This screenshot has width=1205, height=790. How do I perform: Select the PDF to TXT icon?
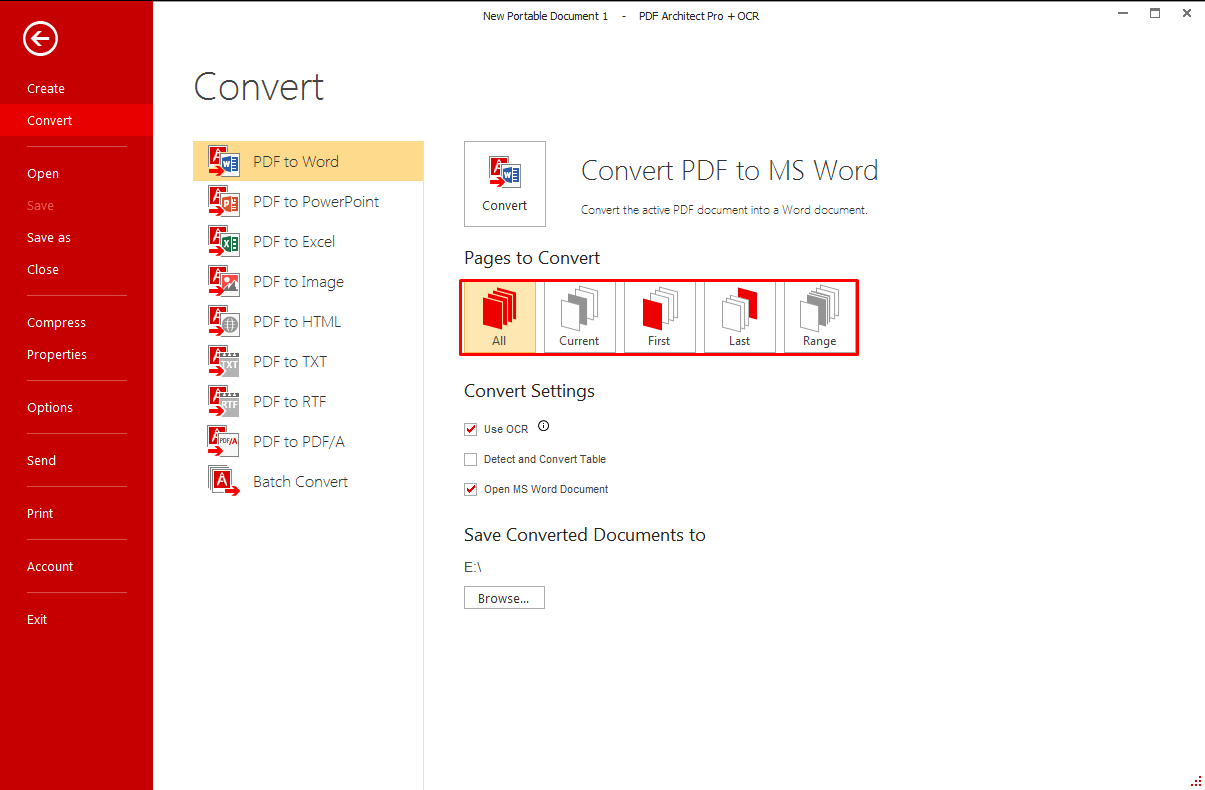[224, 361]
